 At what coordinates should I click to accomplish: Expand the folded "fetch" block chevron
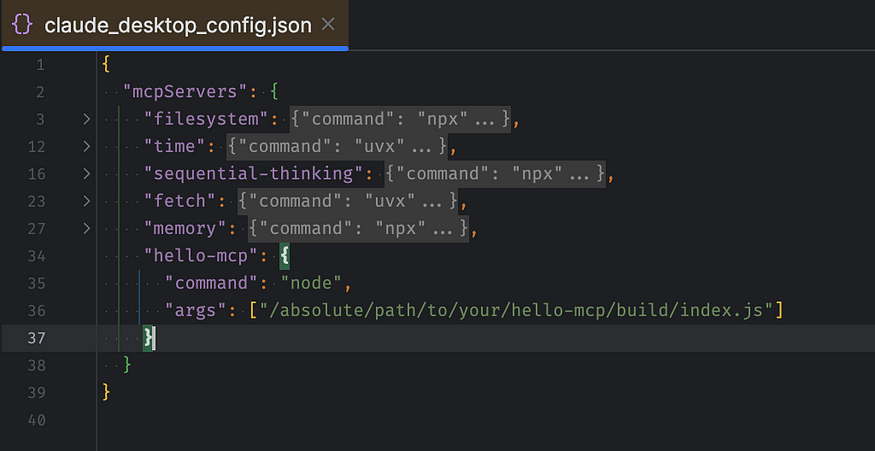pos(87,201)
